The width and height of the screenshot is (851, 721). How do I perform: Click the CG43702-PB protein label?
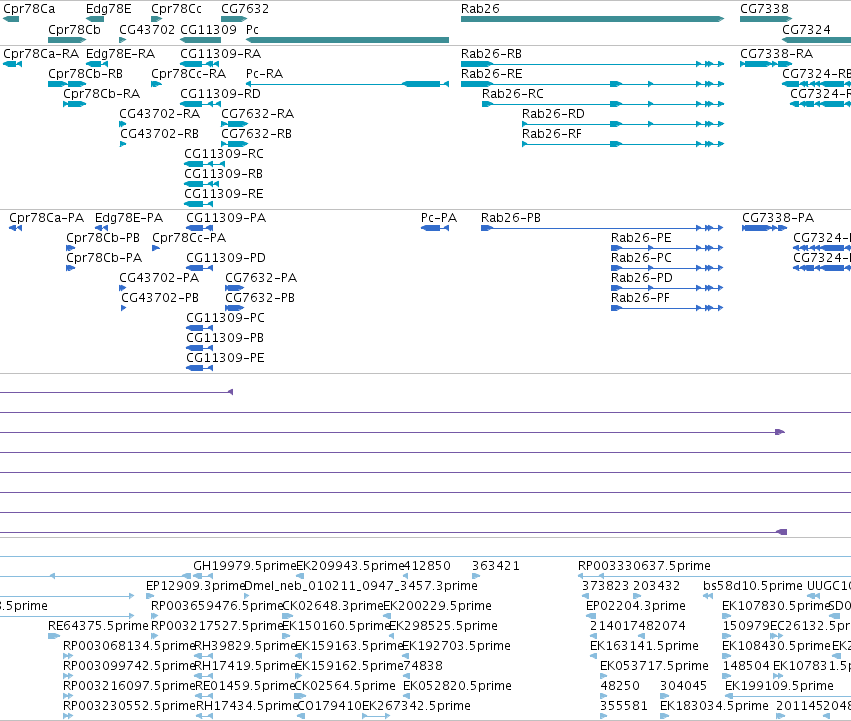click(160, 299)
